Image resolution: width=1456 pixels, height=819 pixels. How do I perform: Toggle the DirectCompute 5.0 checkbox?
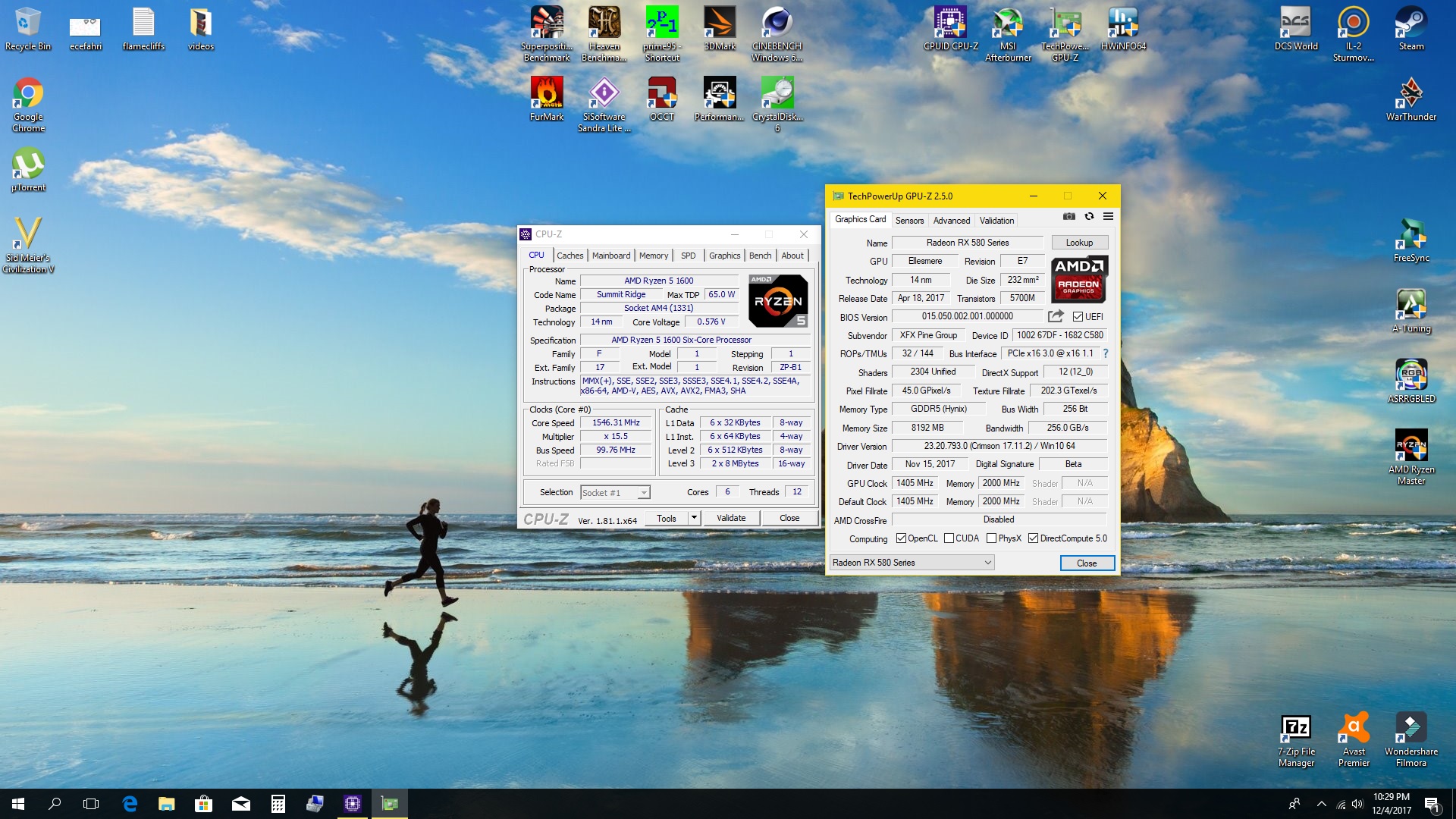[x=1033, y=538]
